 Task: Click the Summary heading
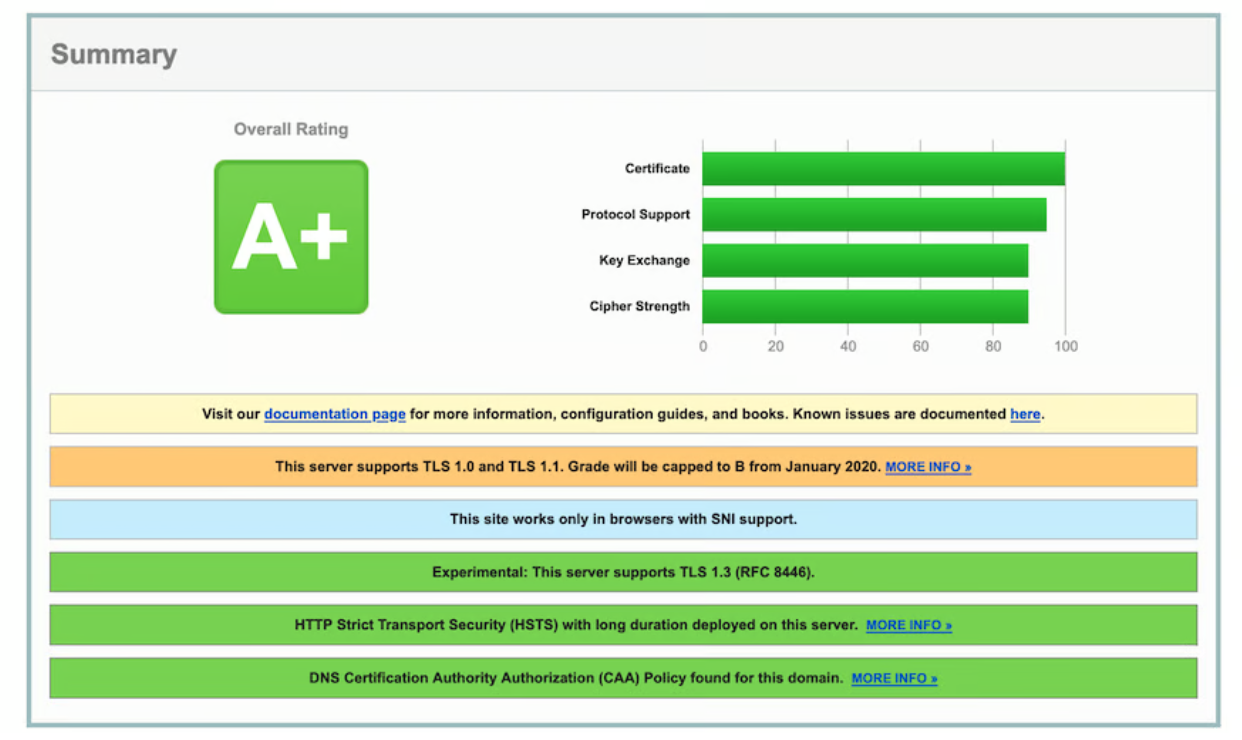coord(114,54)
